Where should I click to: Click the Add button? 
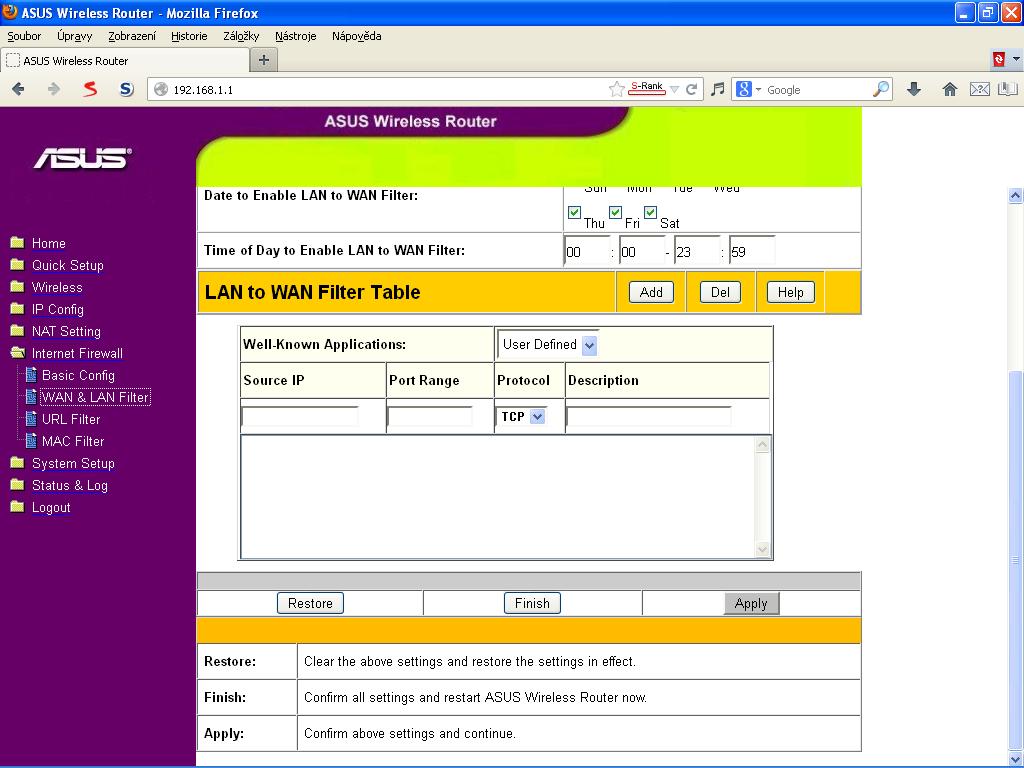pyautogui.click(x=651, y=292)
